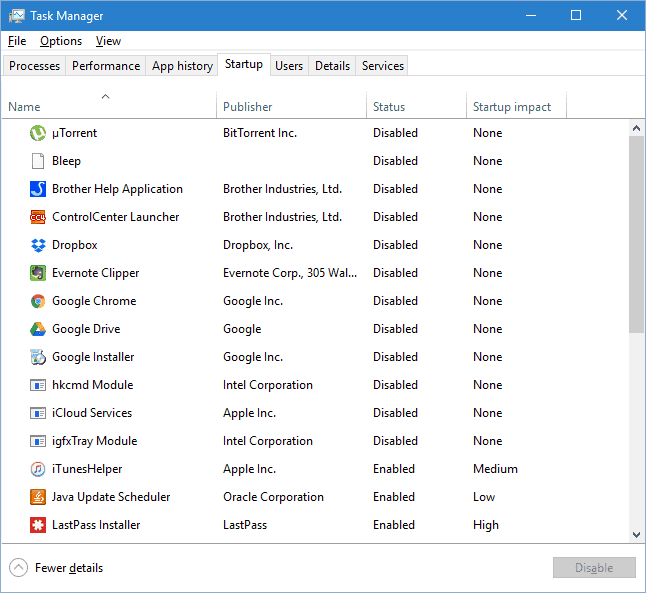The image size is (646, 593).
Task: Sort by the Publisher column header
Action: (291, 105)
